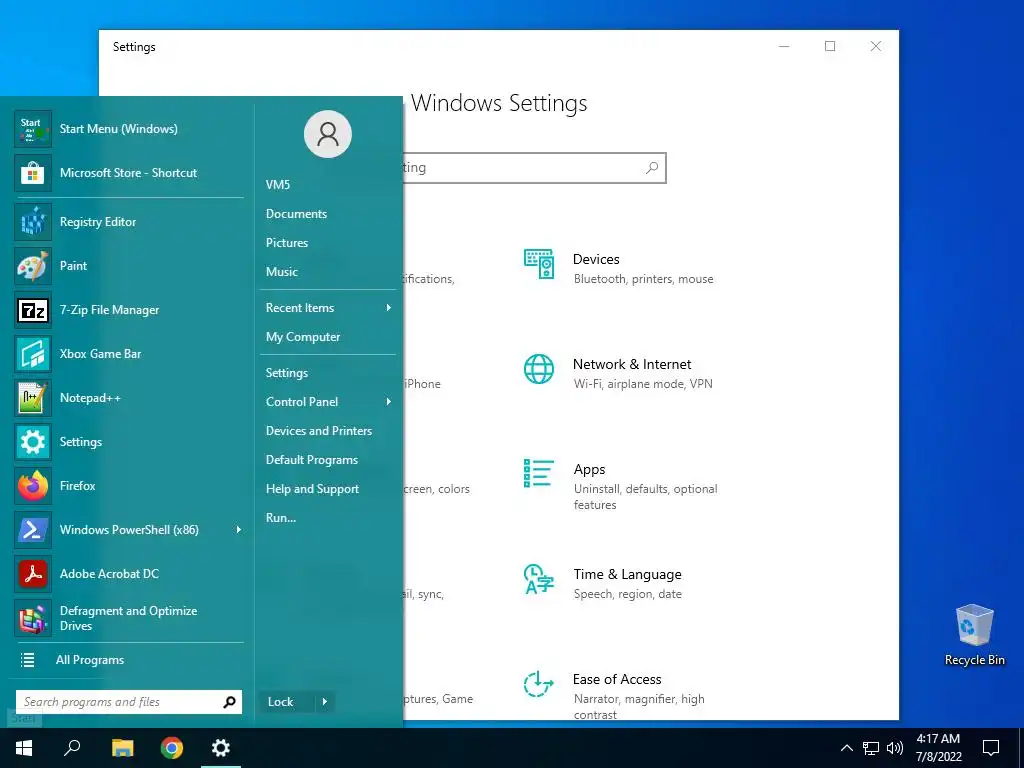Click the search magnifier in the start menu box
The image size is (1024, 768).
(x=229, y=702)
